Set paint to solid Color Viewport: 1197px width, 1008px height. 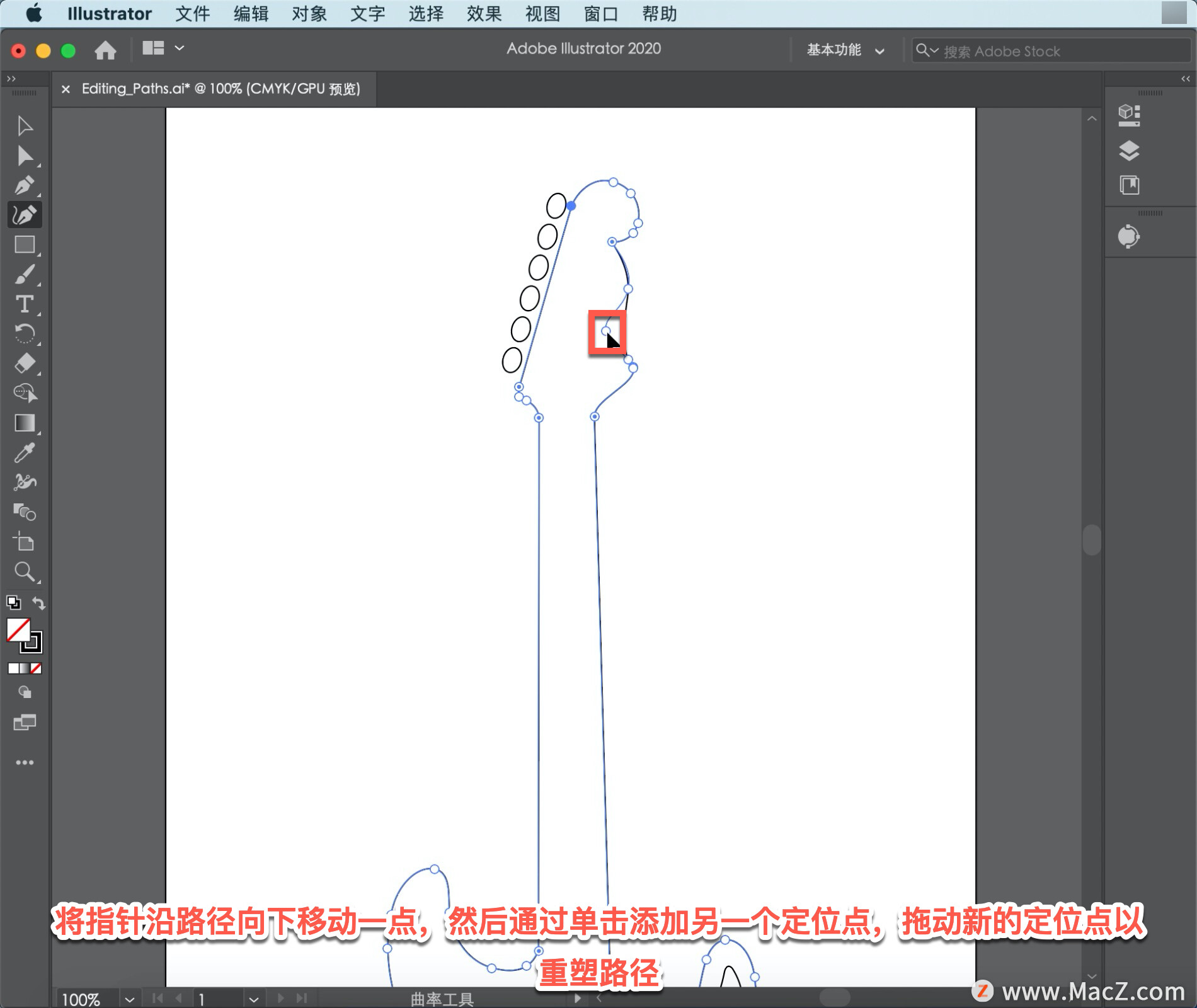(13, 668)
